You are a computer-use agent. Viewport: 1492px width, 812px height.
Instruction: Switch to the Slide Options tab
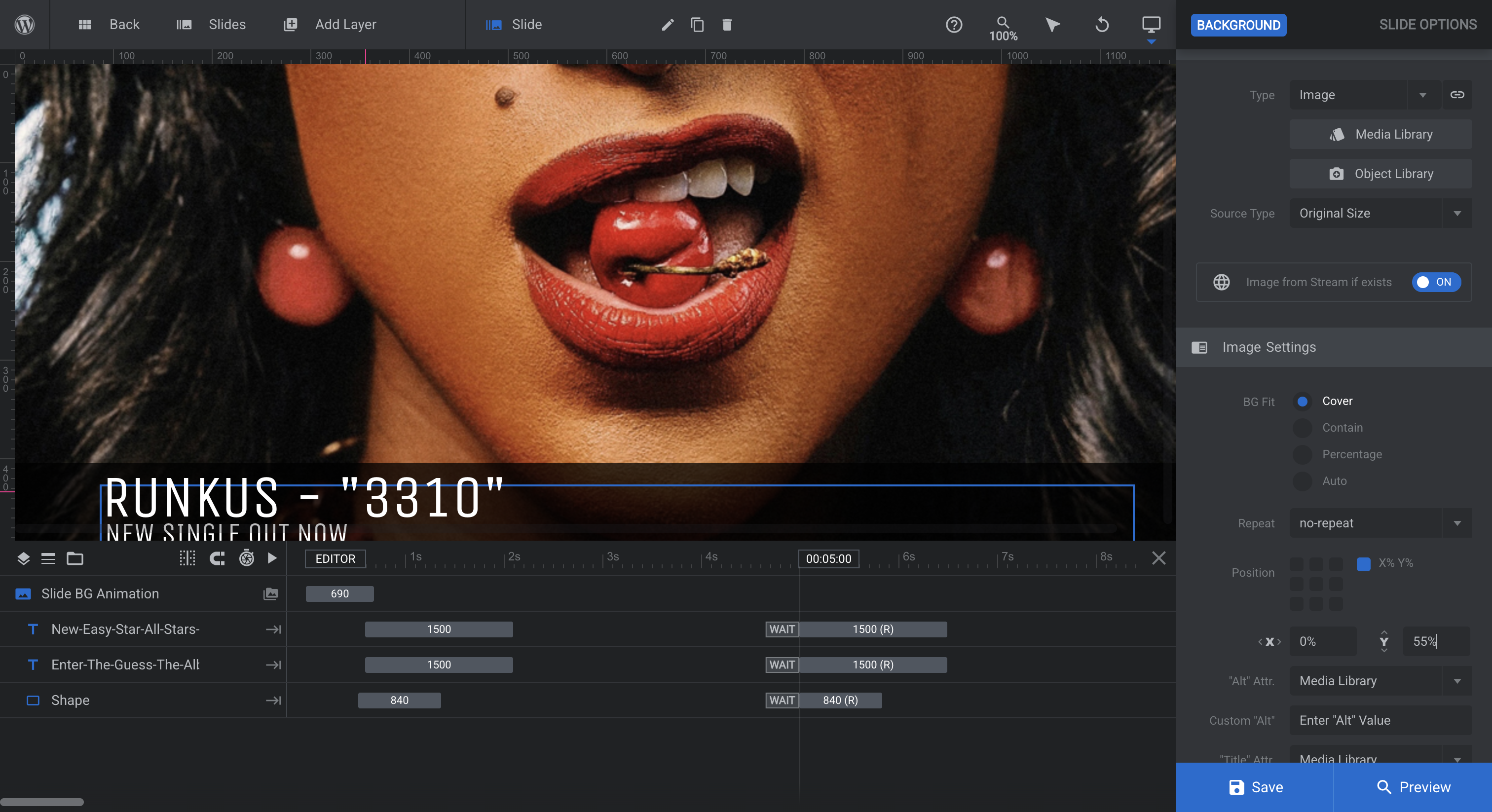(1427, 24)
